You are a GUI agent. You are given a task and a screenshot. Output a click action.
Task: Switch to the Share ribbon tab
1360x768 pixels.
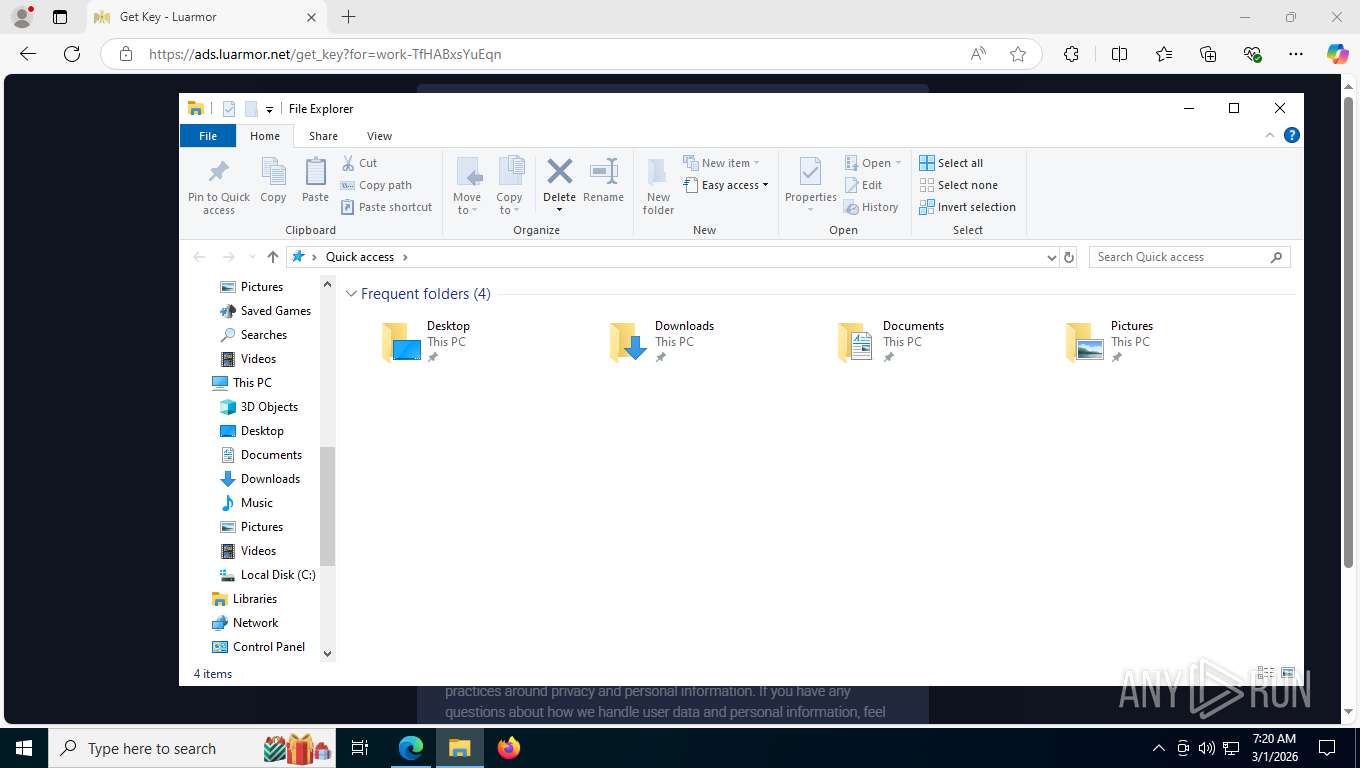pyautogui.click(x=323, y=136)
